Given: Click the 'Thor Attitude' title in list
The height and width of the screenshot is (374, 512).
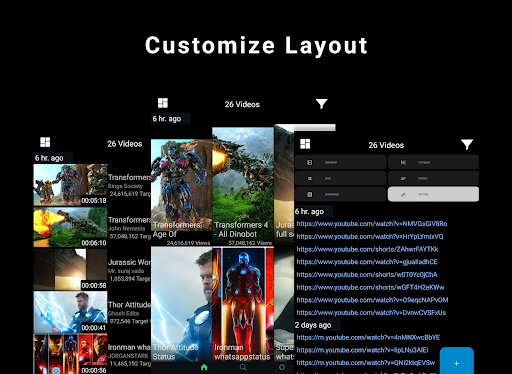Looking at the screenshot, I should tap(129, 305).
